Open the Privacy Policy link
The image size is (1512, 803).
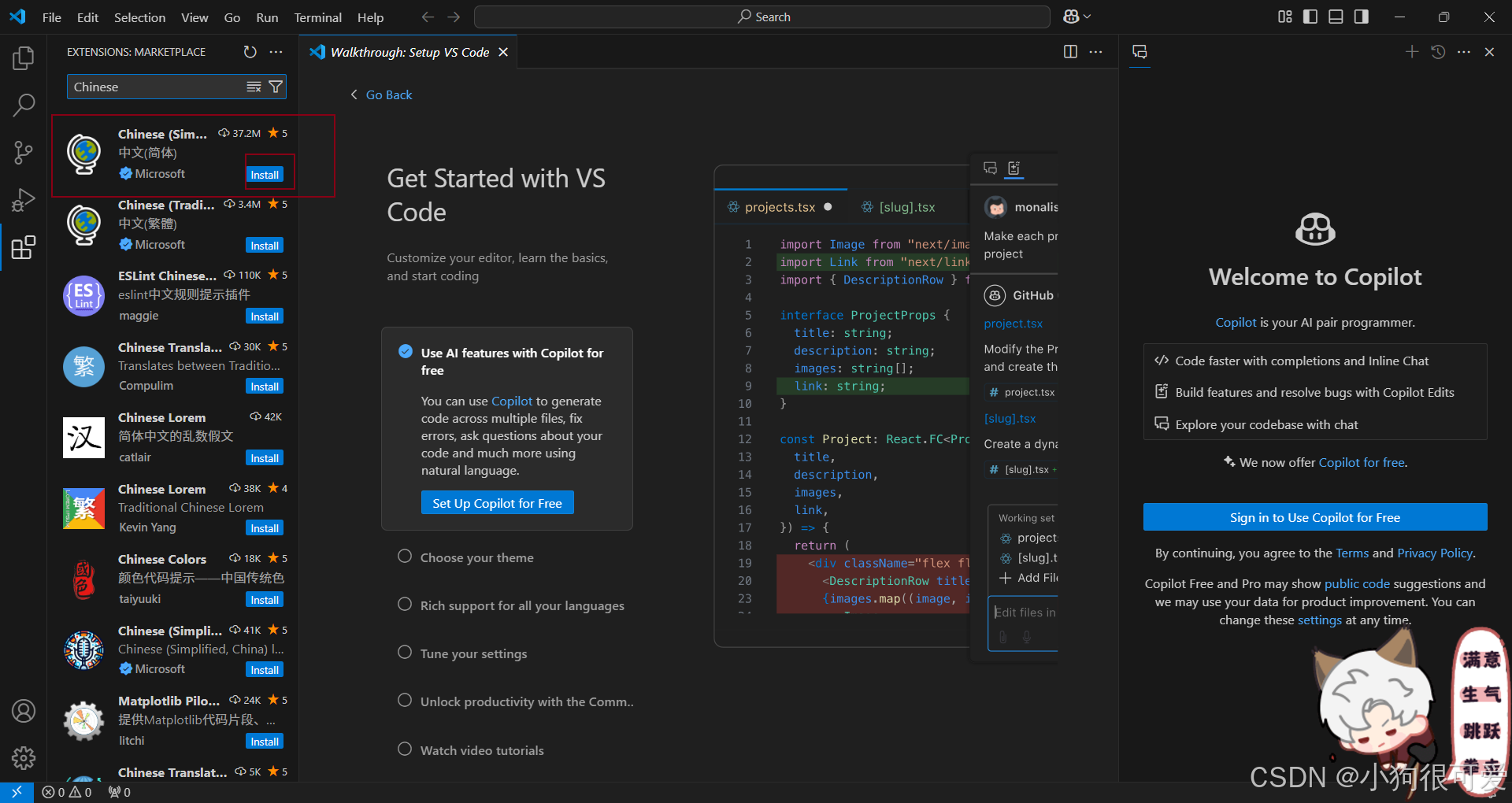point(1435,553)
